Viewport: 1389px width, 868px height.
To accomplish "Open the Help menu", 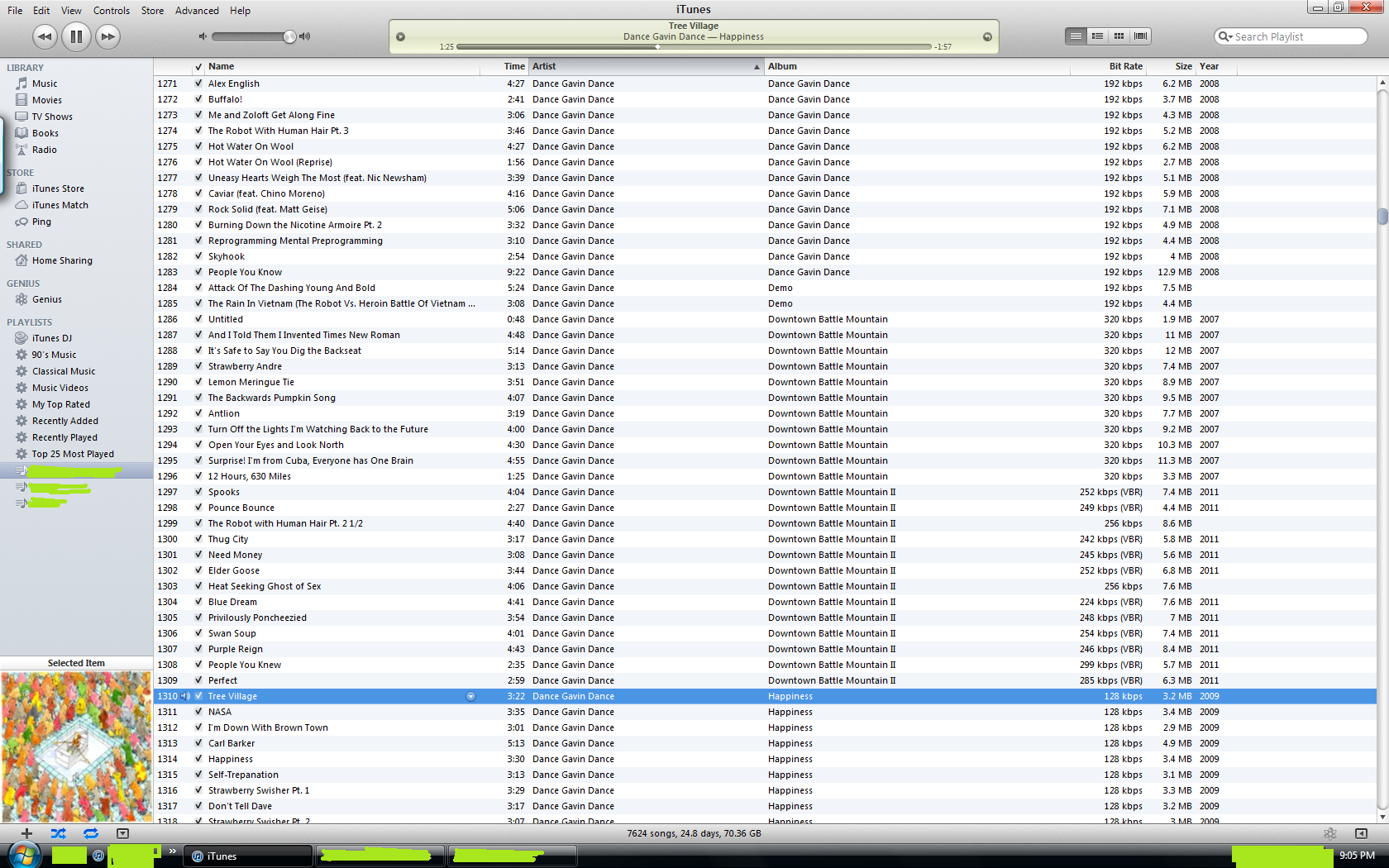I will (x=240, y=11).
